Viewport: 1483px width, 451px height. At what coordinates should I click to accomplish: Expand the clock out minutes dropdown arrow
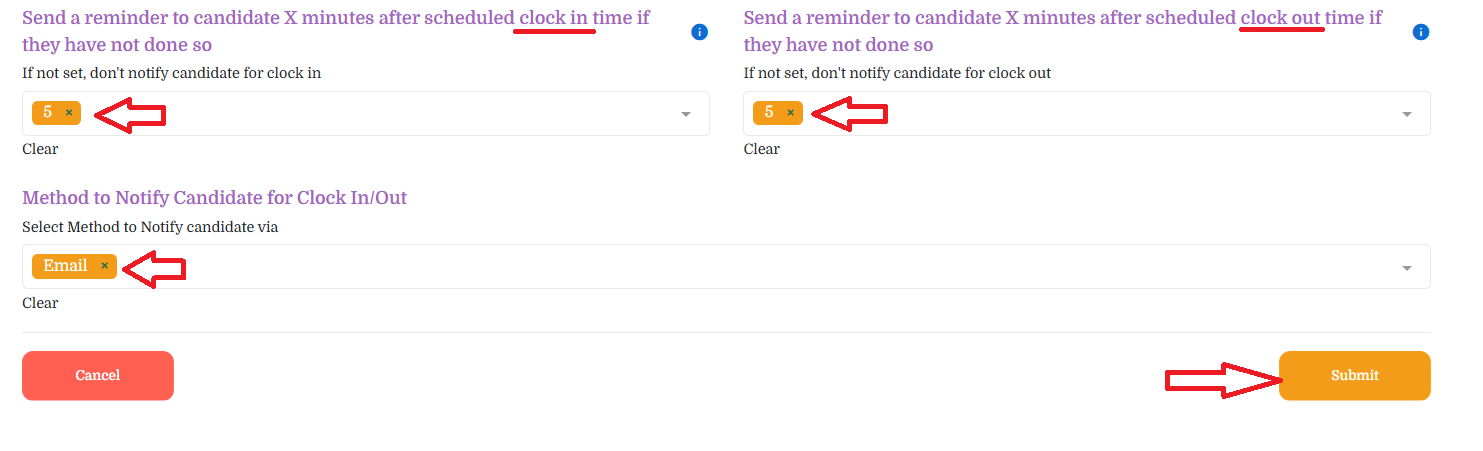point(1407,114)
